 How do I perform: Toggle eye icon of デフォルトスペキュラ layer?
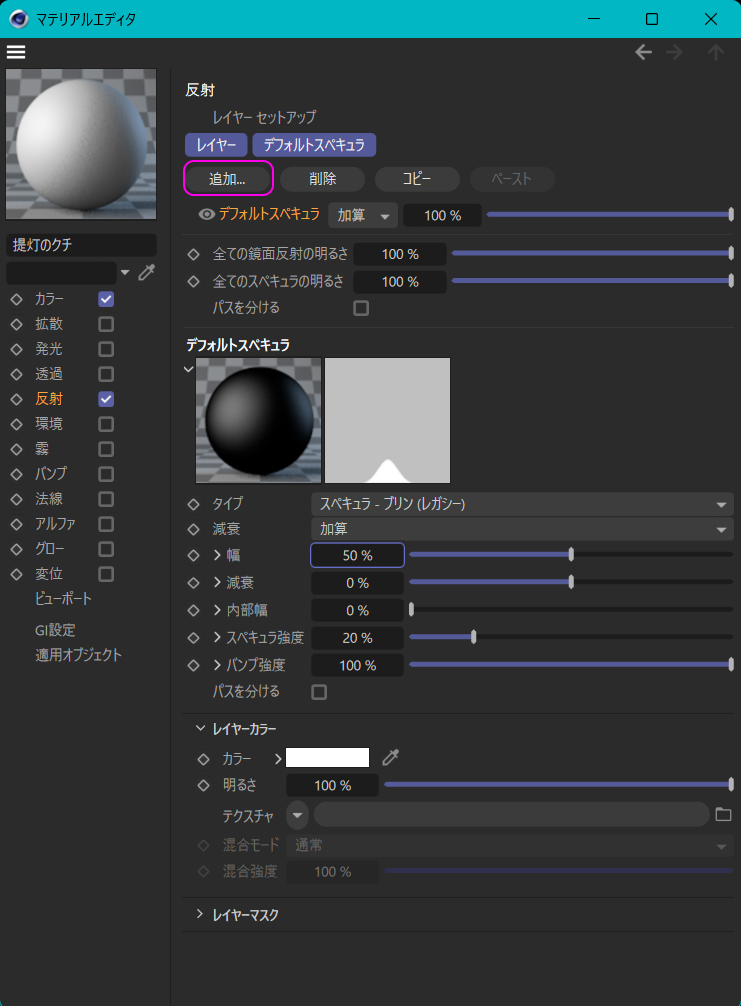tap(207, 214)
